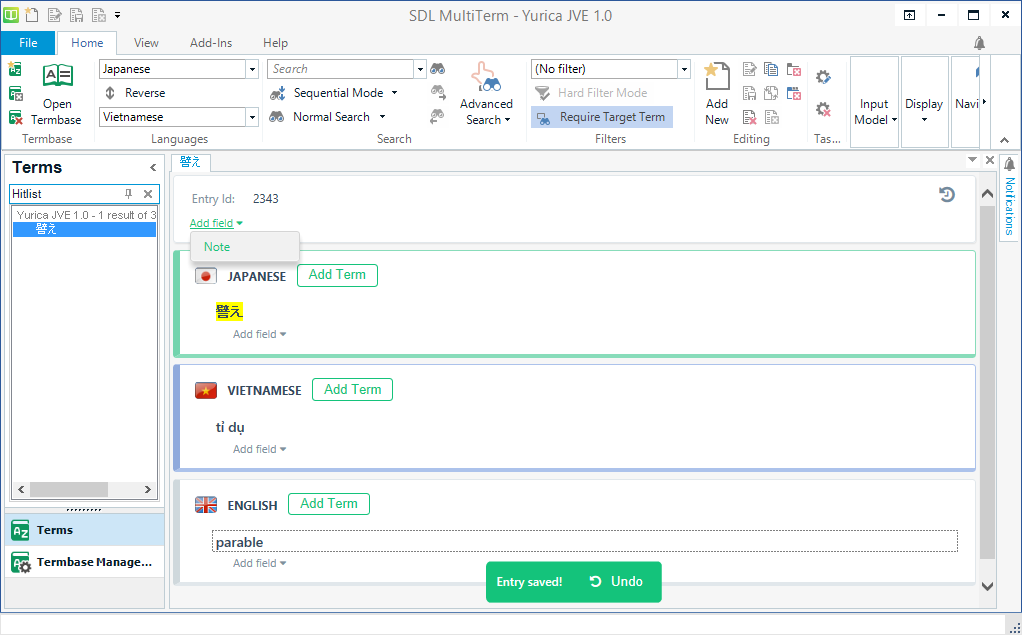Click the edit entry pencil icon in Editing group
Image resolution: width=1022 pixels, height=635 pixels.
[x=750, y=69]
